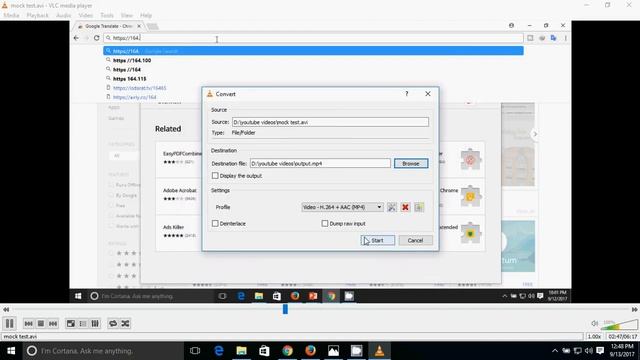The image size is (640, 360).
Task: Close the Convert dialog with X
Action: point(428,94)
